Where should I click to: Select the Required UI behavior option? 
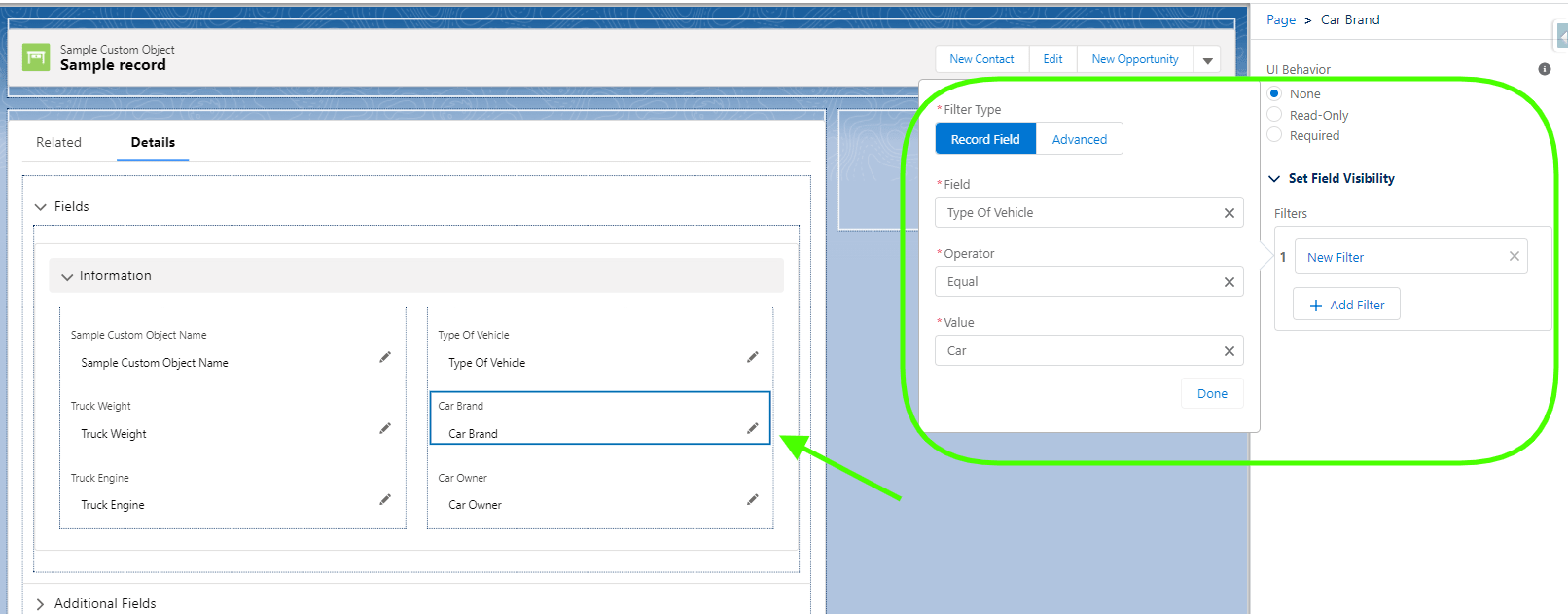pyautogui.click(x=1274, y=134)
